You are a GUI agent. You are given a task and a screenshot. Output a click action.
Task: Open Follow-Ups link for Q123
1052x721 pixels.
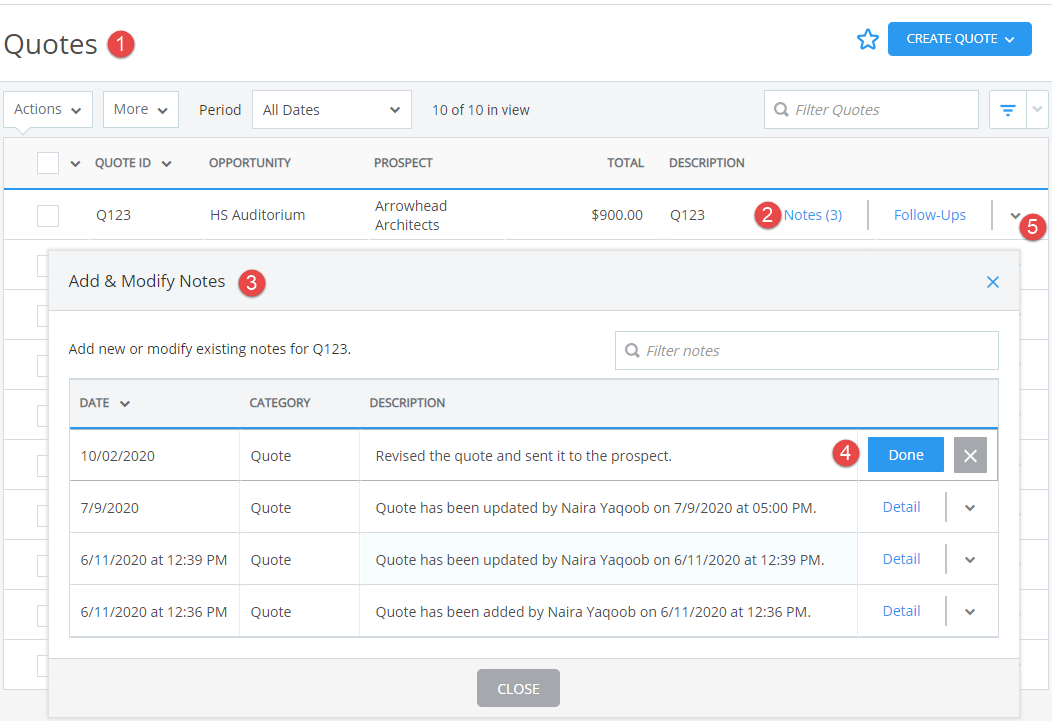[x=930, y=215]
